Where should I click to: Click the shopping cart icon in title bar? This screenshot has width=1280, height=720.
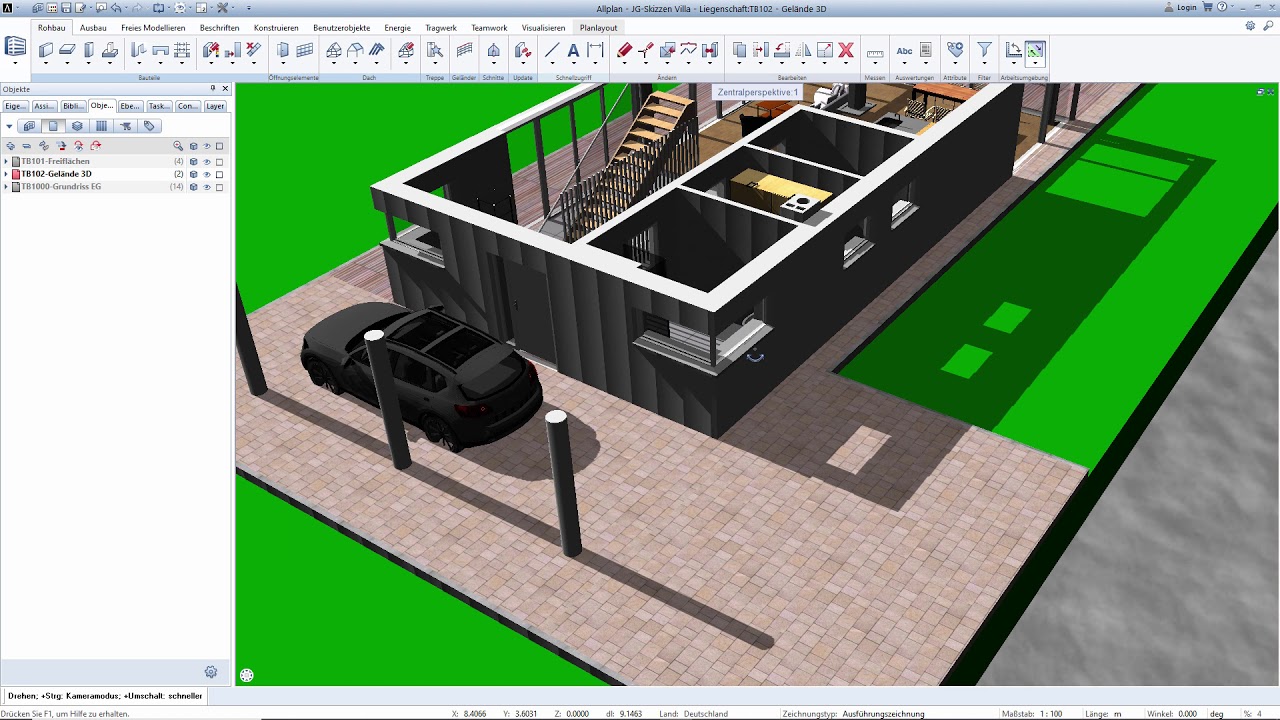(x=1208, y=7)
